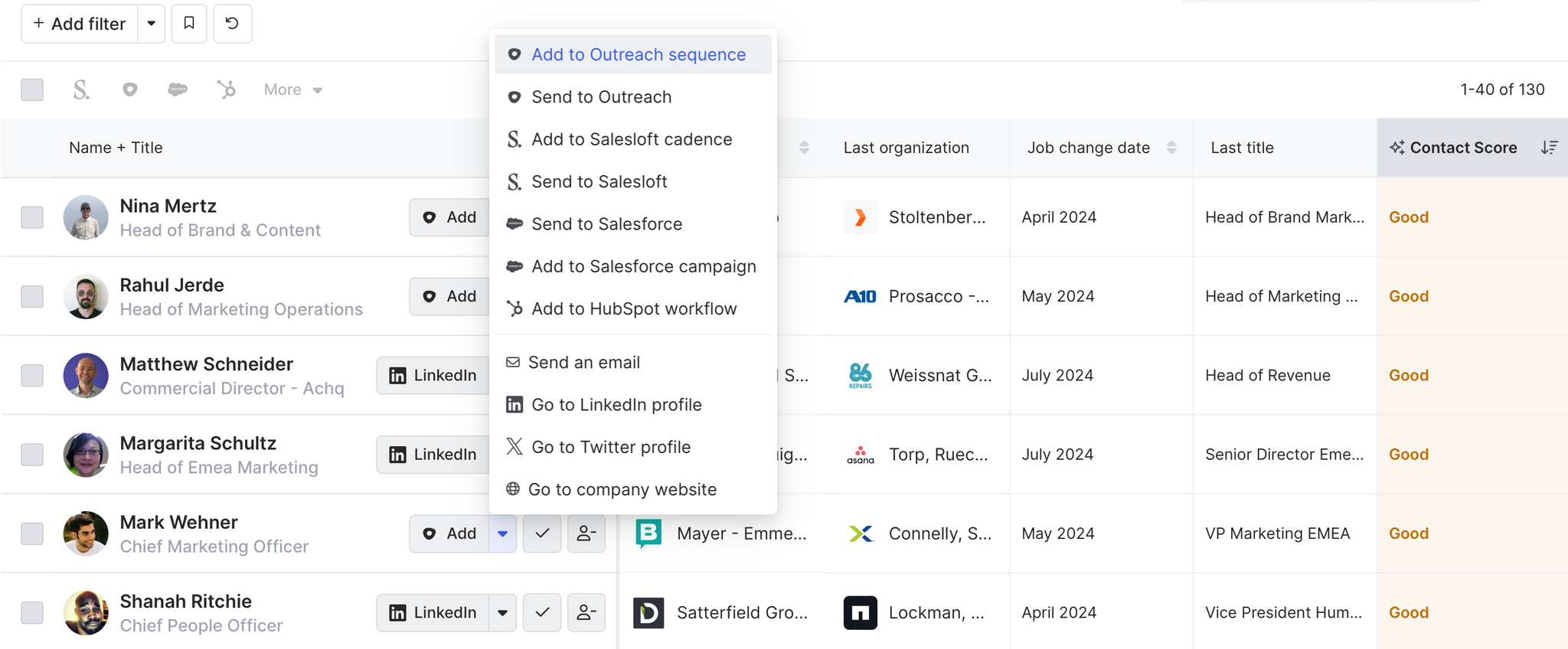Click the Outreach bulk action icon
Image resolution: width=1568 pixels, height=649 pixels.
point(130,90)
